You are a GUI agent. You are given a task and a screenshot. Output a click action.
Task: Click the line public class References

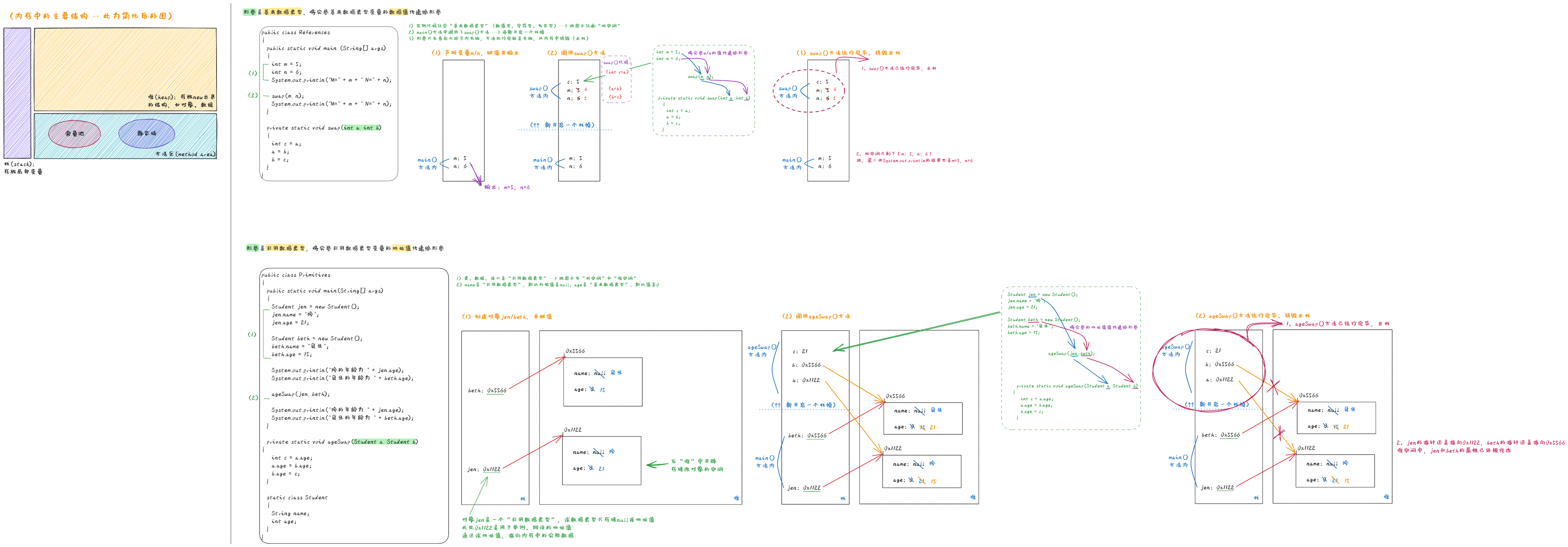click(x=296, y=32)
